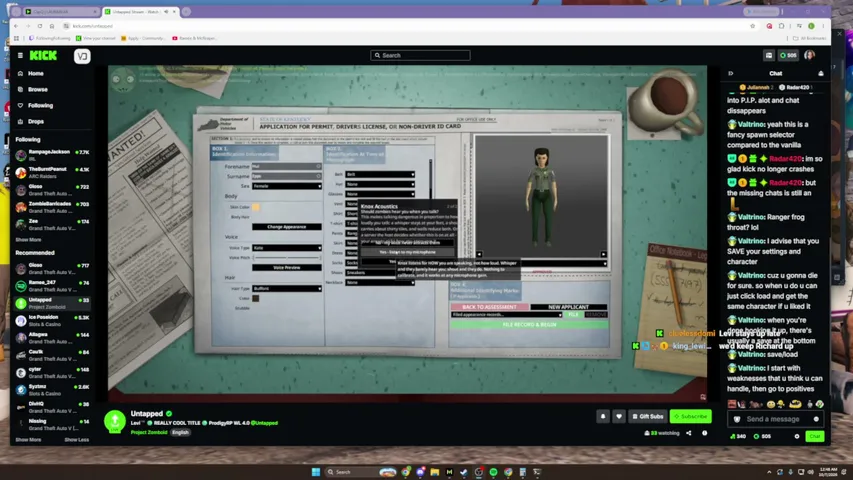
Task: Click the chat identity shield icon
Action: click(737, 419)
